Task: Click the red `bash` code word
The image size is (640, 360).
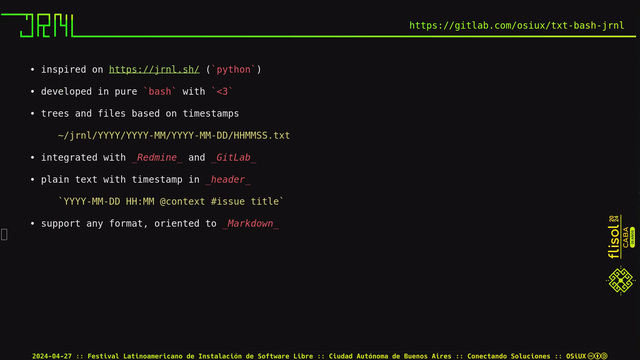Action: 160,91
